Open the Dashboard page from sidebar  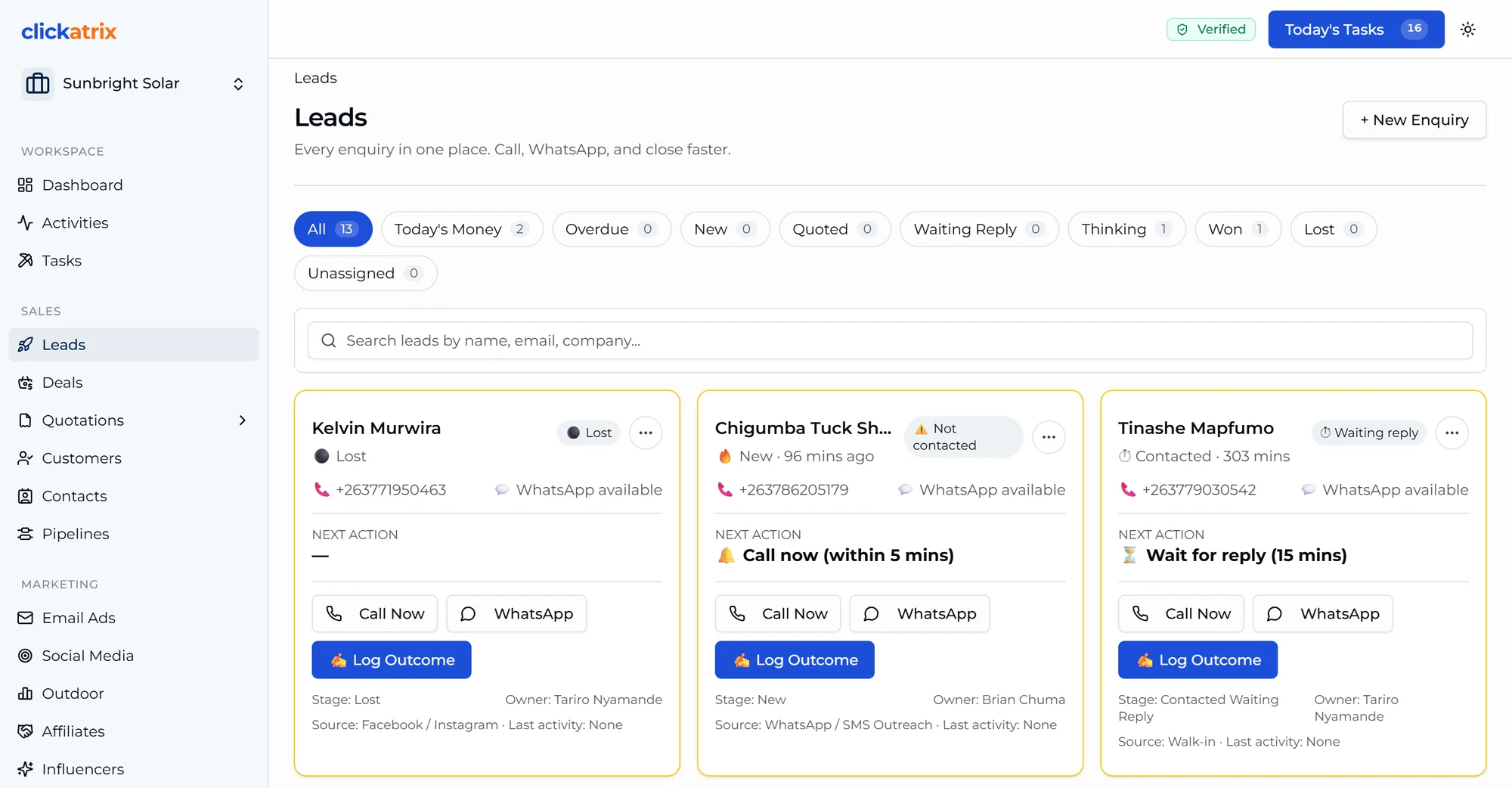(x=134, y=185)
